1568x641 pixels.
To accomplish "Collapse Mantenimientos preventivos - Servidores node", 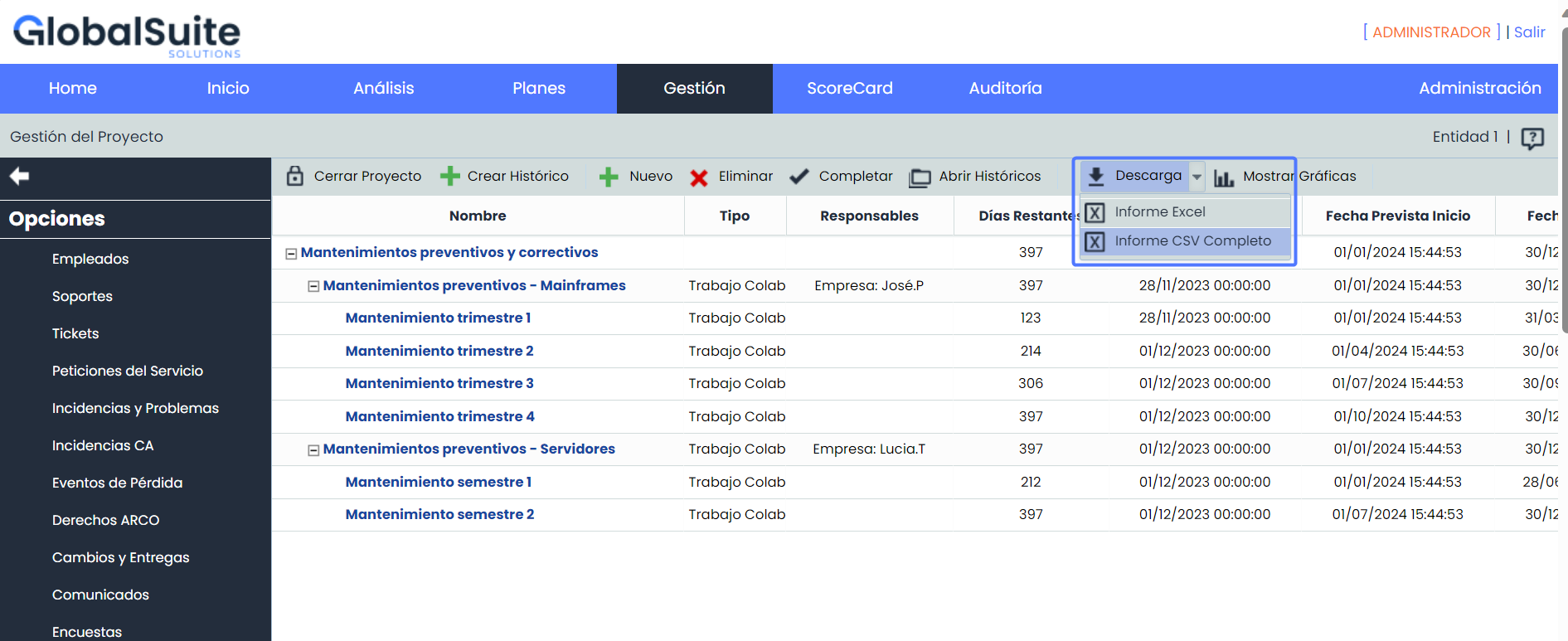I will (x=313, y=450).
